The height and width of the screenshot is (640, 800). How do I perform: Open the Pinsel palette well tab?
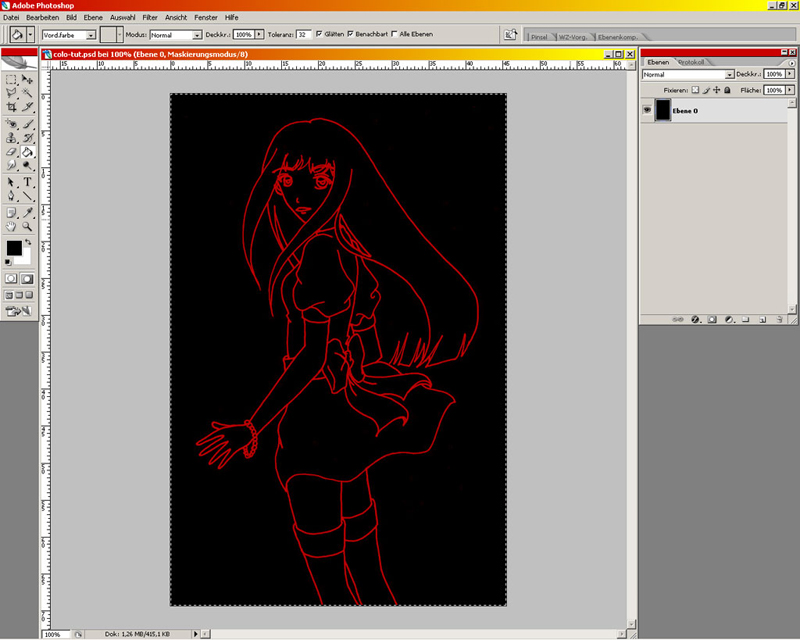point(539,37)
